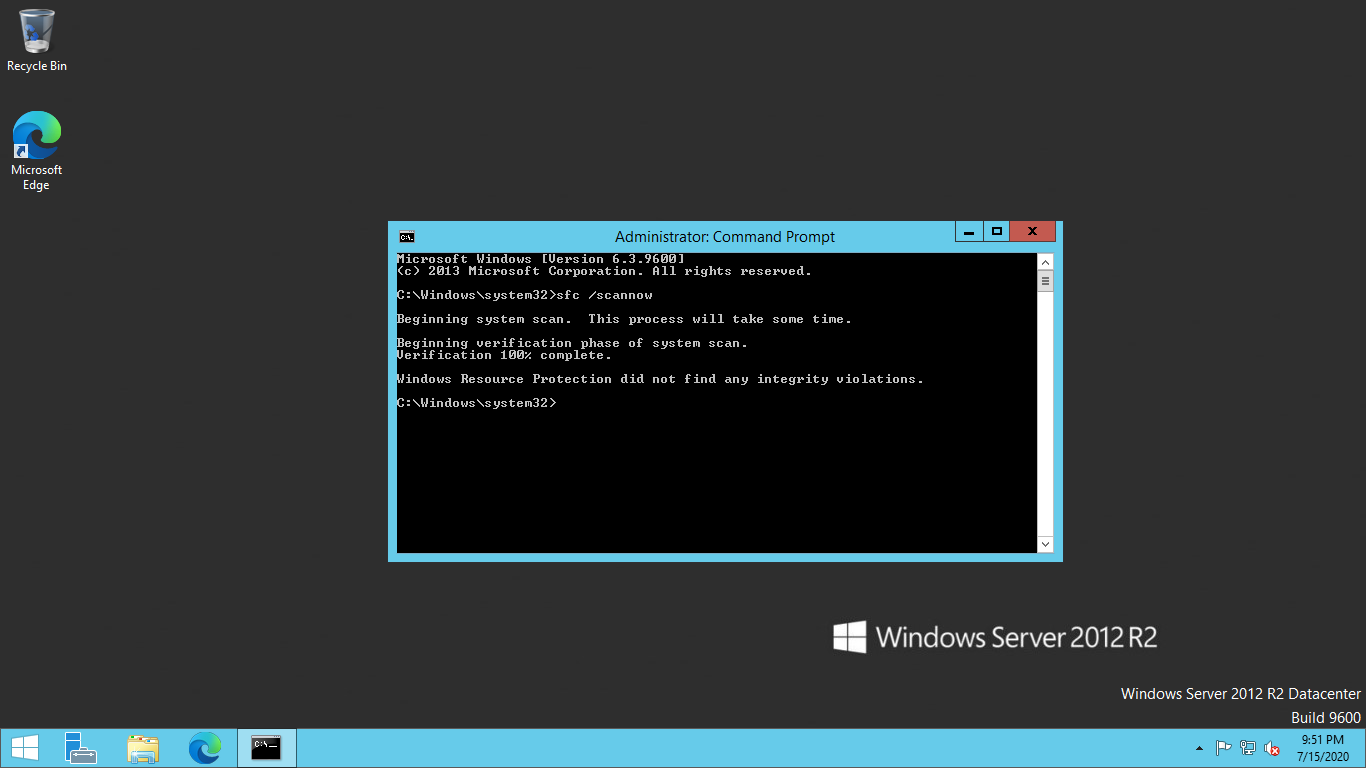1366x768 pixels.
Task: Click the last C:\Windows\system32> prompt
Action: click(476, 403)
